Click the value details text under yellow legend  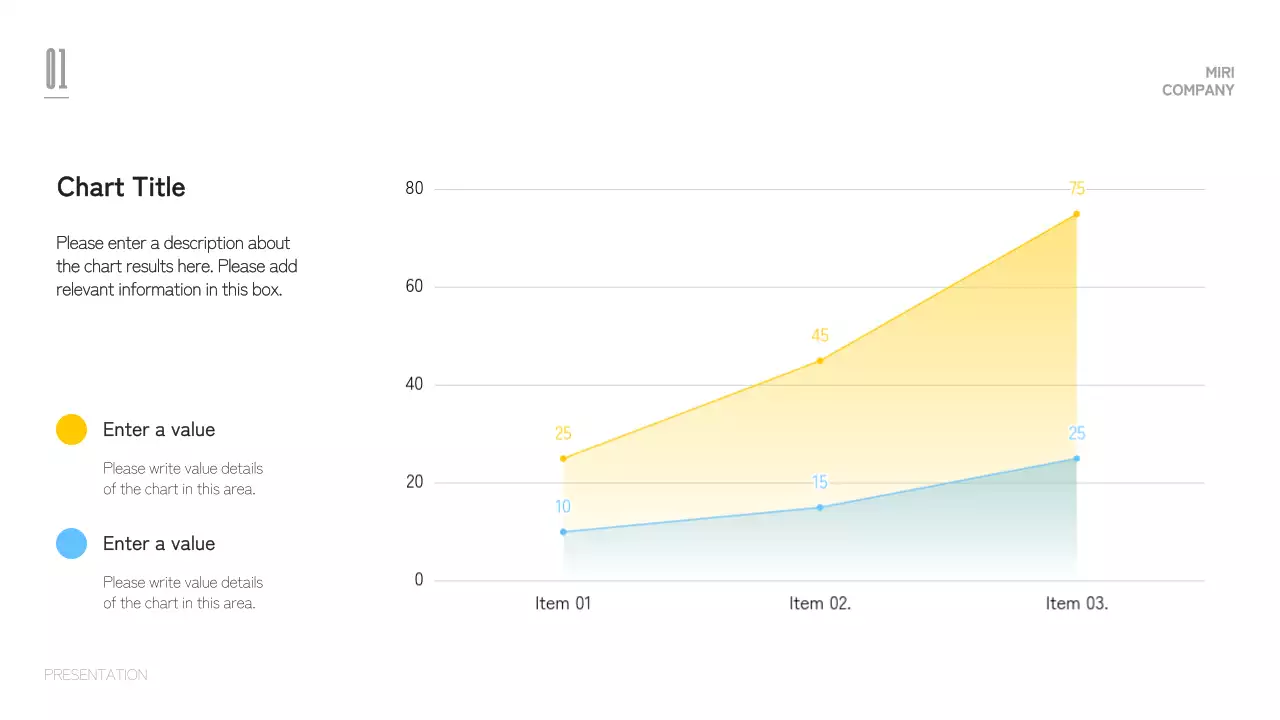pyautogui.click(x=183, y=478)
